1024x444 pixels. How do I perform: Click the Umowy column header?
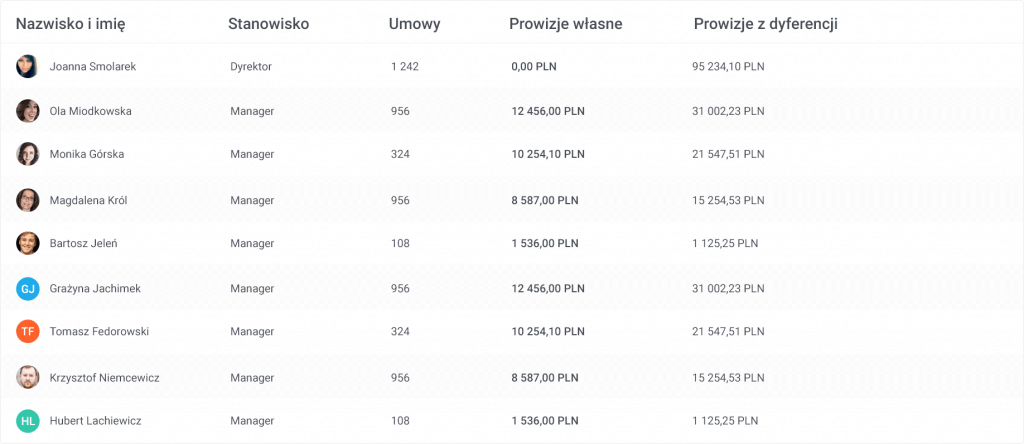415,25
